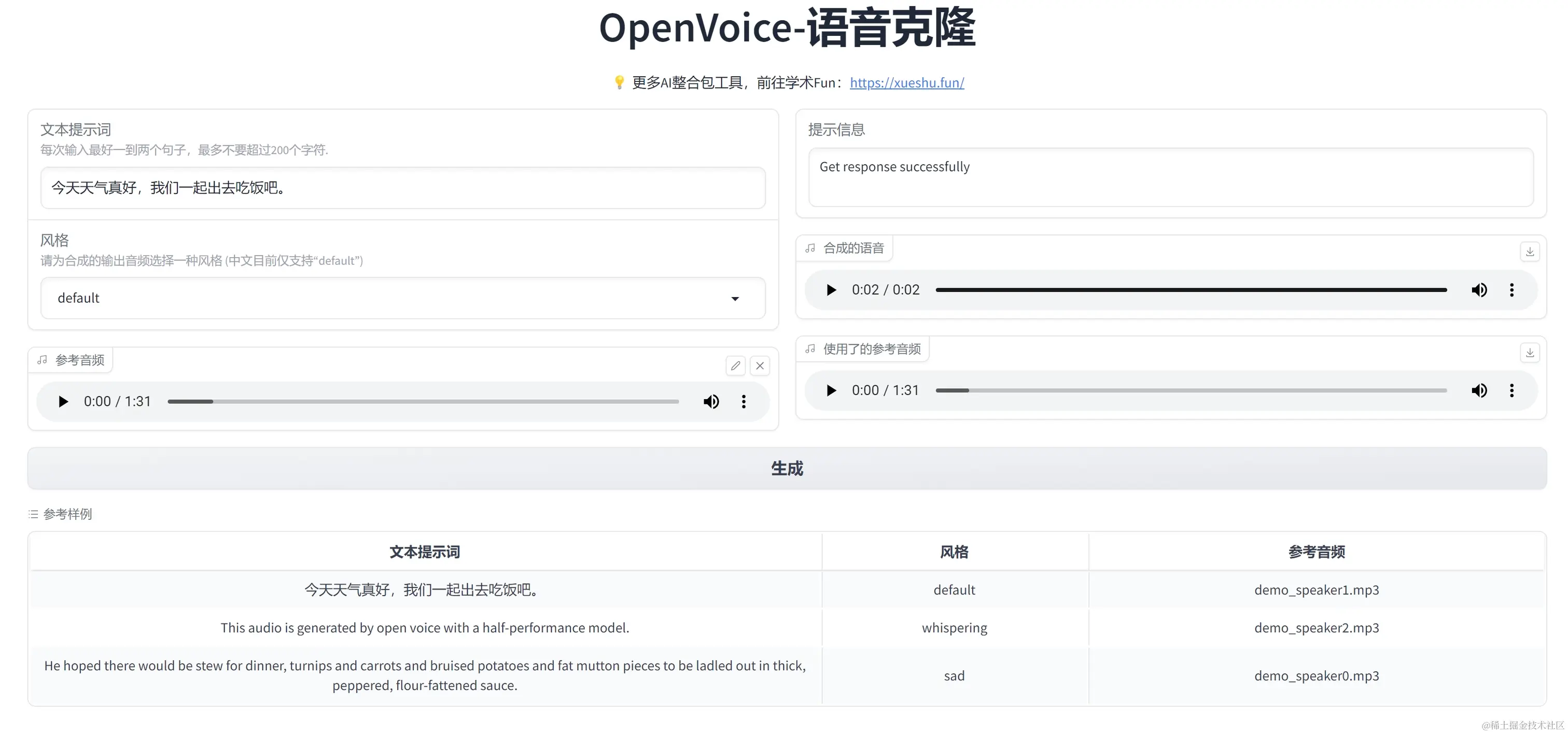Viewport: 1568px width, 734px height.
Task: Click demo_speaker0.mp3 in the examples table
Action: [1316, 675]
